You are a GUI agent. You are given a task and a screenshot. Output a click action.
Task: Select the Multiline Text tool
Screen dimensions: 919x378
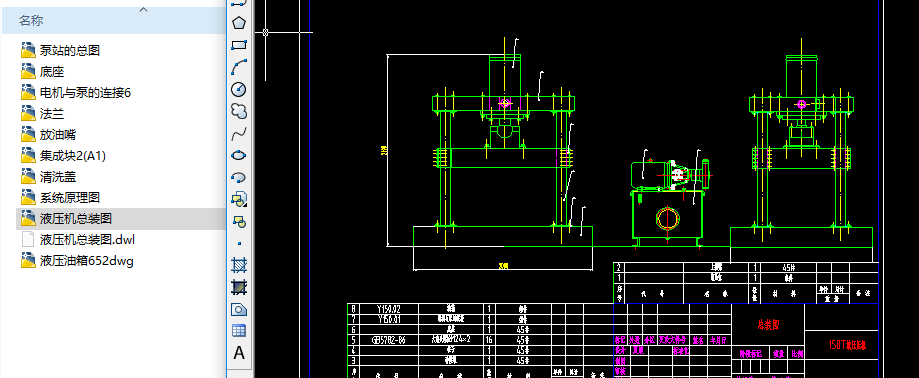(x=239, y=353)
